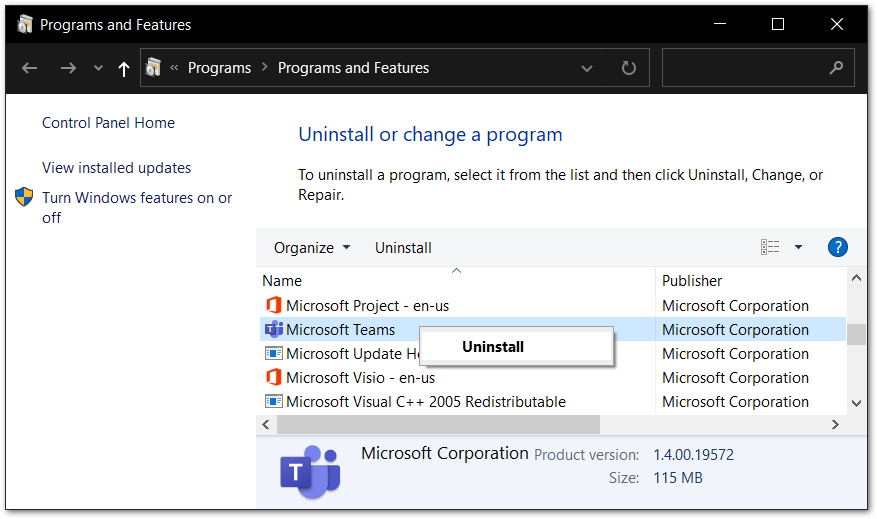Click the Microsoft Visio Office icon

[274, 378]
